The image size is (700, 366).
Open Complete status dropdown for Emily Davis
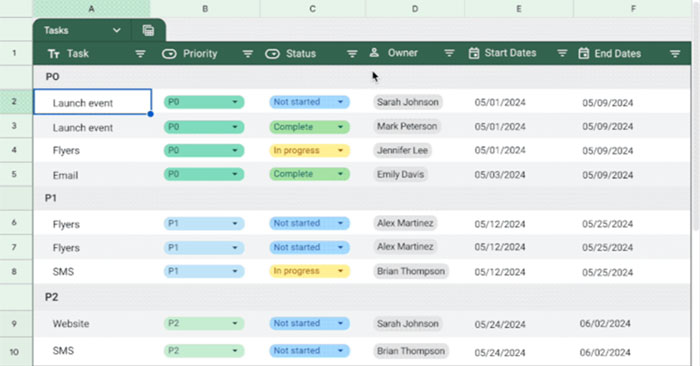pos(309,174)
